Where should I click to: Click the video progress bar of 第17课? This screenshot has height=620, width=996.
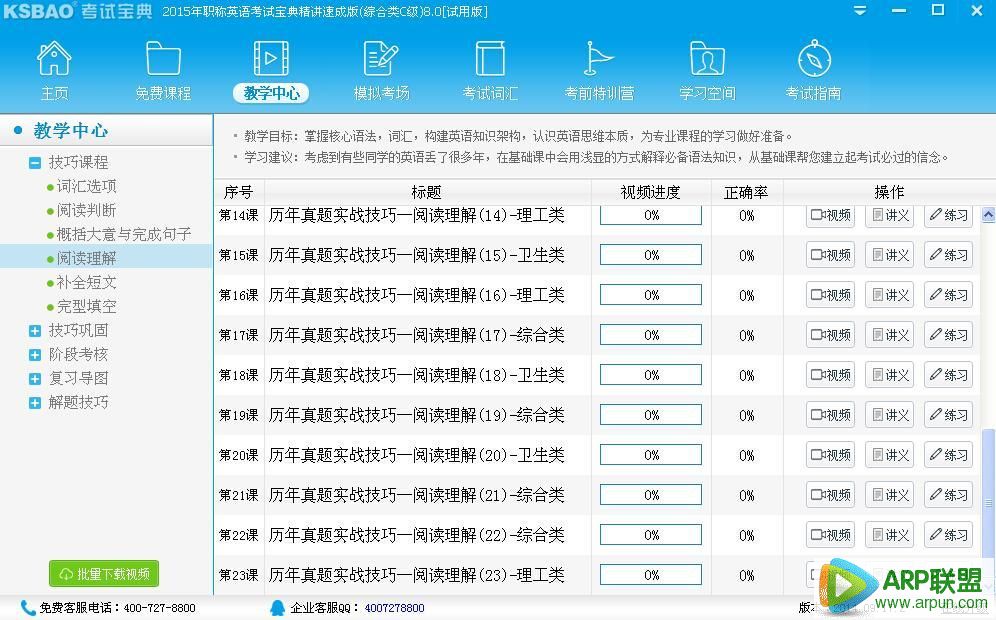point(651,335)
